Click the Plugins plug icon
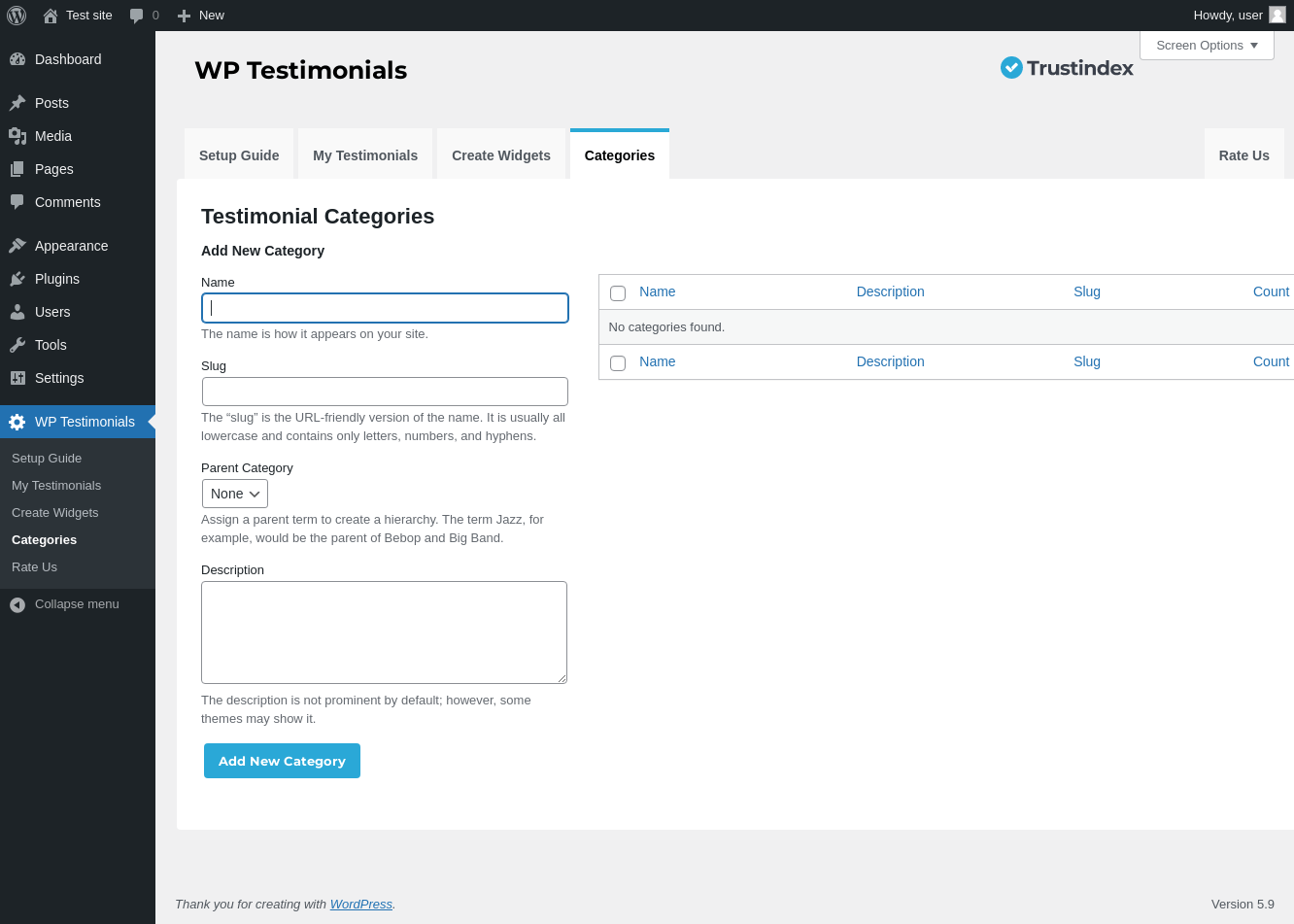This screenshot has width=1294, height=924. tap(17, 279)
